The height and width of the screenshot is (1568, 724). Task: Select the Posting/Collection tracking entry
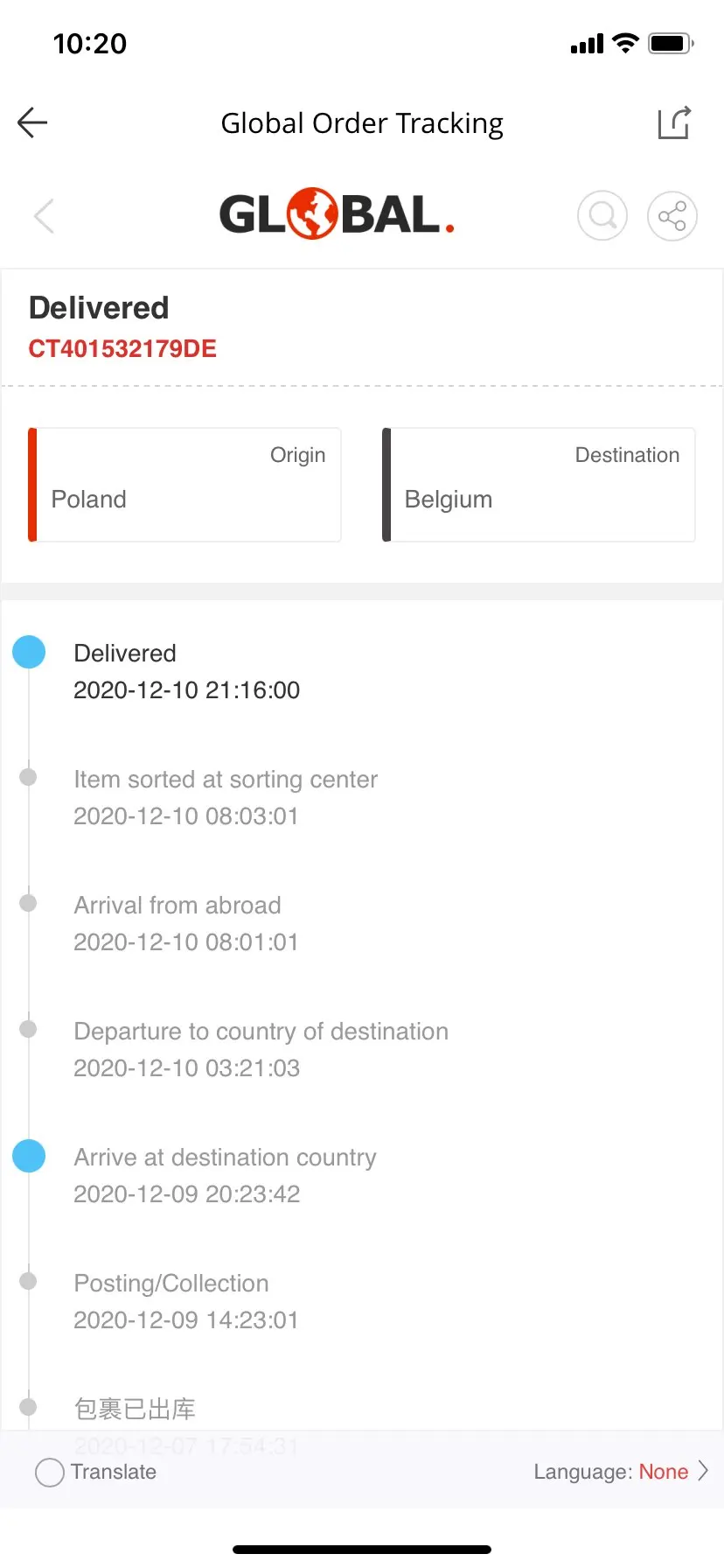(x=185, y=1300)
